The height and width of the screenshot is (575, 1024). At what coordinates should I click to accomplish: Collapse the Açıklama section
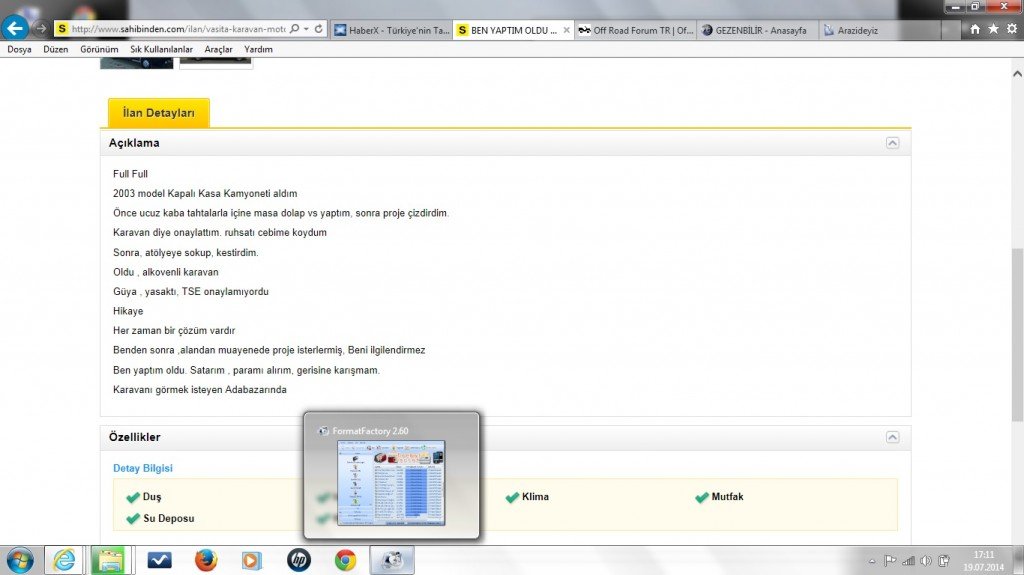[x=892, y=143]
